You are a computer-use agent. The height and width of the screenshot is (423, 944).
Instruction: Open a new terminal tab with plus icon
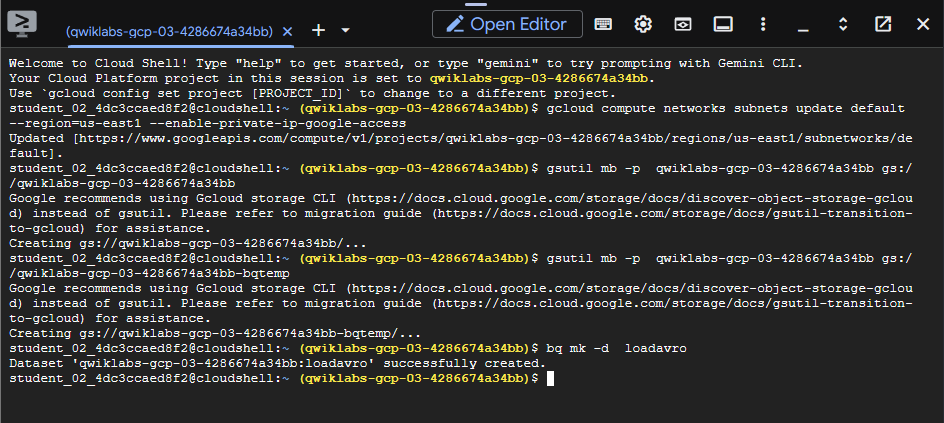(x=318, y=30)
